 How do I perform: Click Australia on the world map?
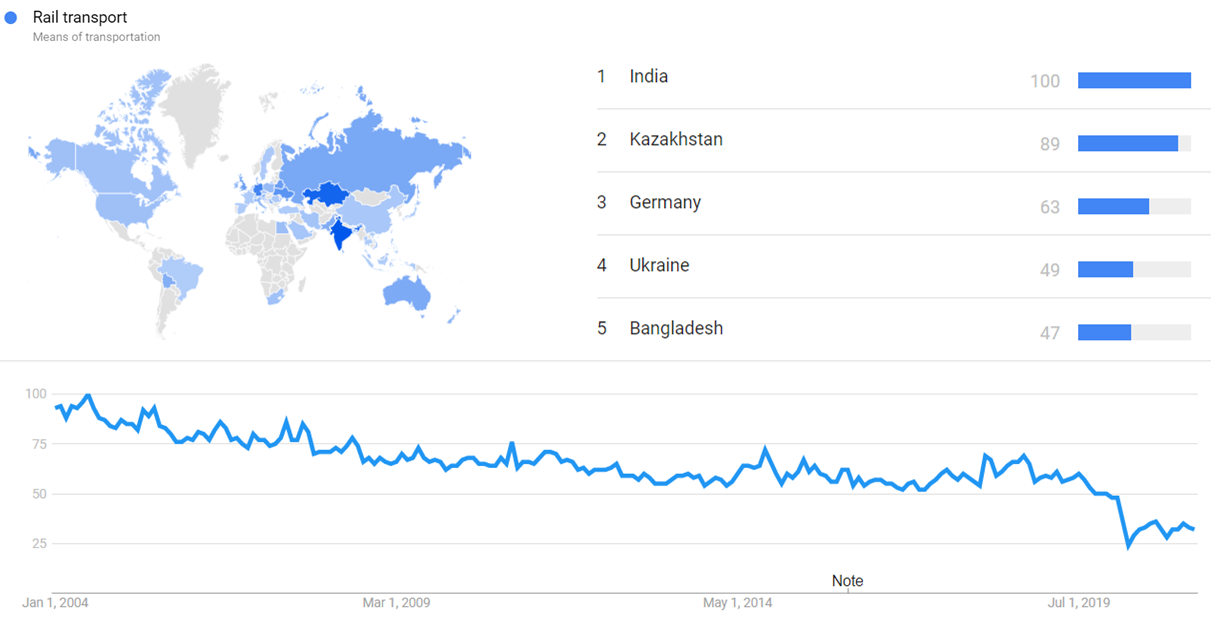(408, 292)
